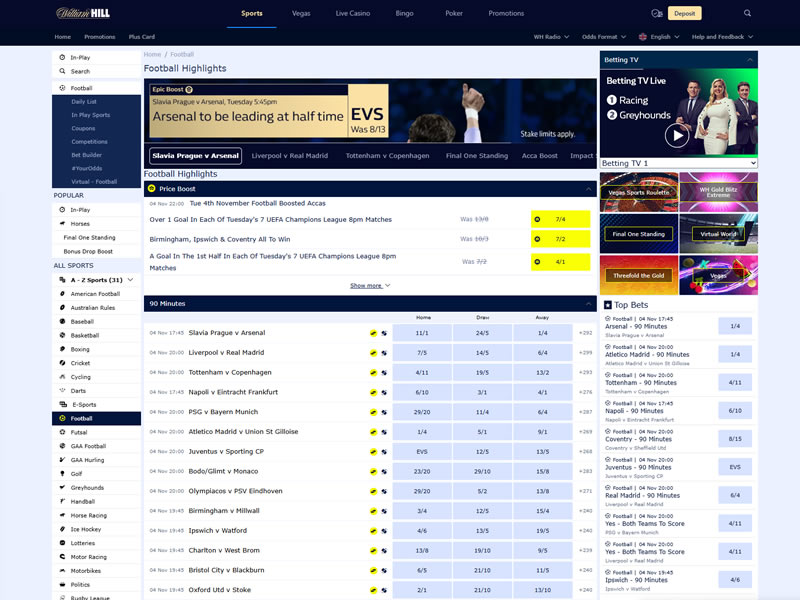Play the Betting TV Live video
The height and width of the screenshot is (600, 800).
point(677,135)
